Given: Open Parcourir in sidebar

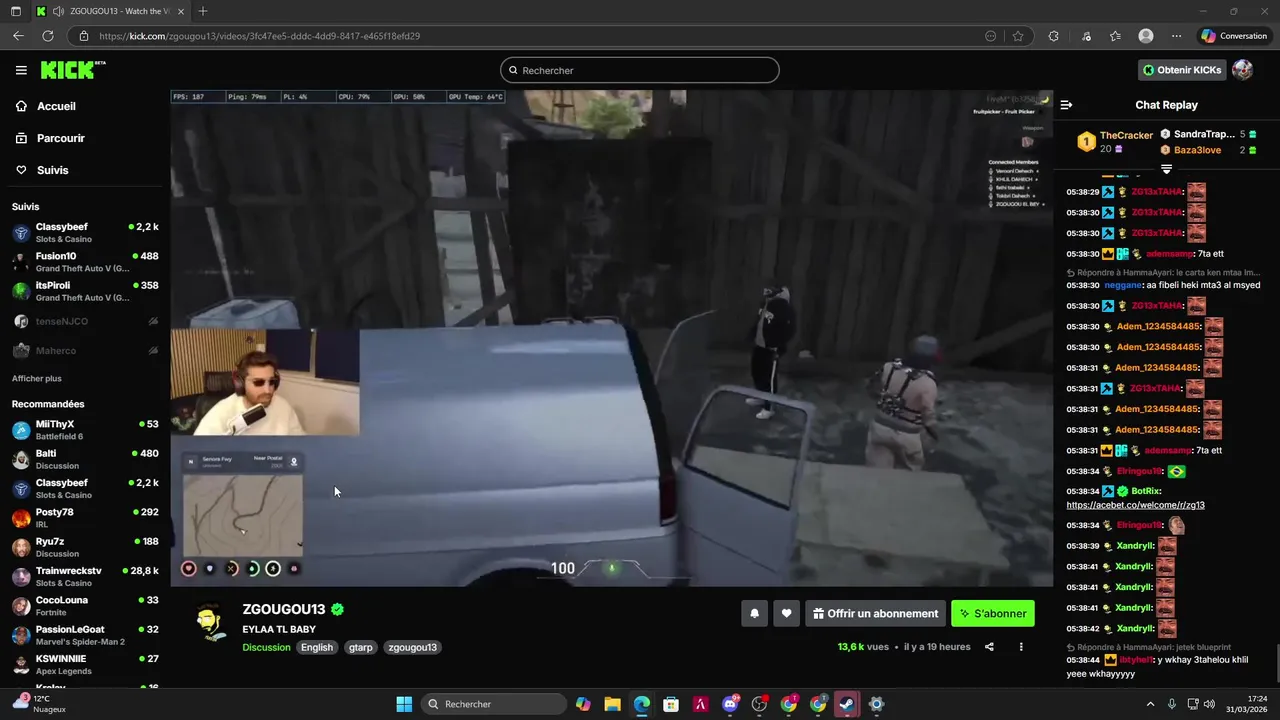Looking at the screenshot, I should point(60,138).
